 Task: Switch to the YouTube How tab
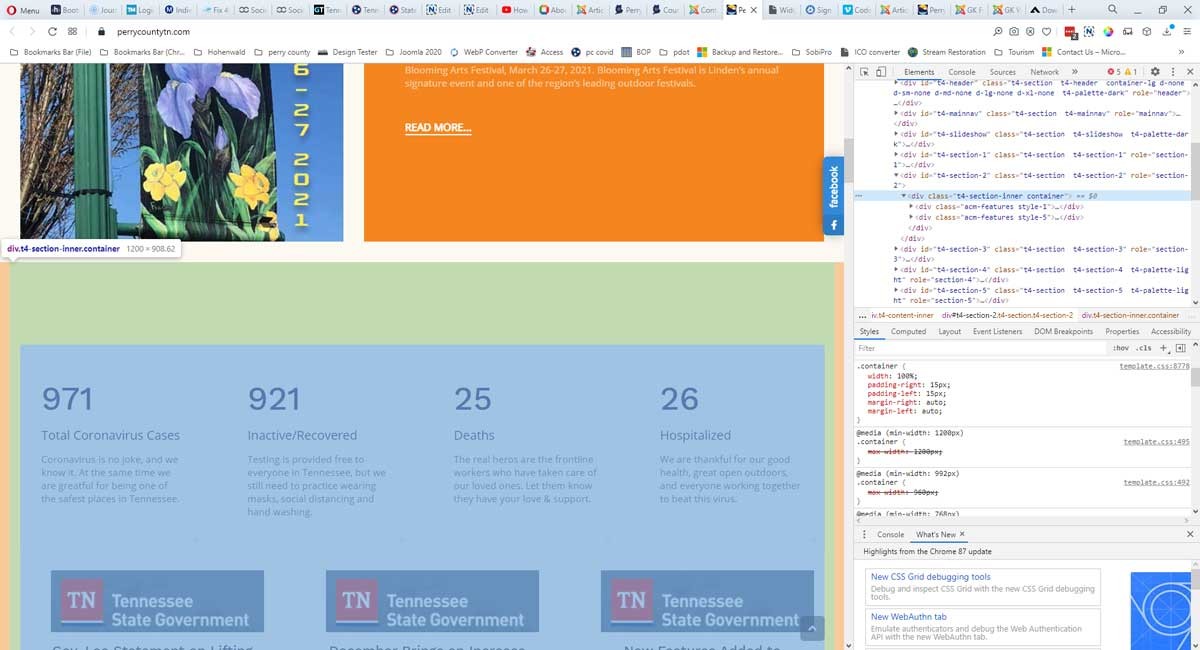513,10
